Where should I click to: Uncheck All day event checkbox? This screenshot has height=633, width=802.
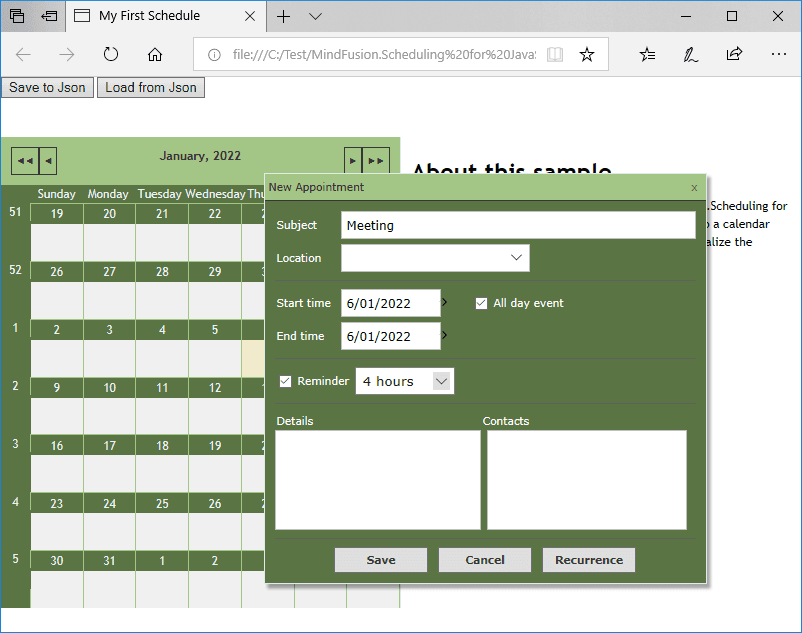coord(481,303)
